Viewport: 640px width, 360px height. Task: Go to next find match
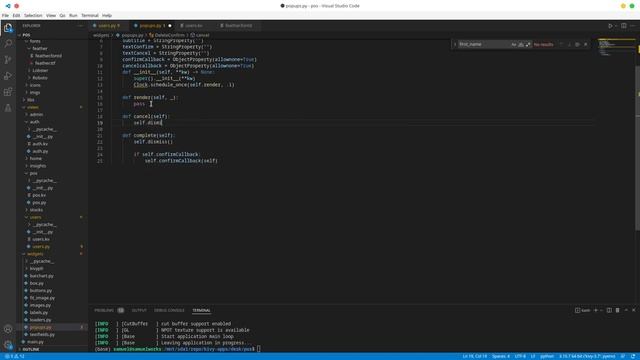click(569, 44)
